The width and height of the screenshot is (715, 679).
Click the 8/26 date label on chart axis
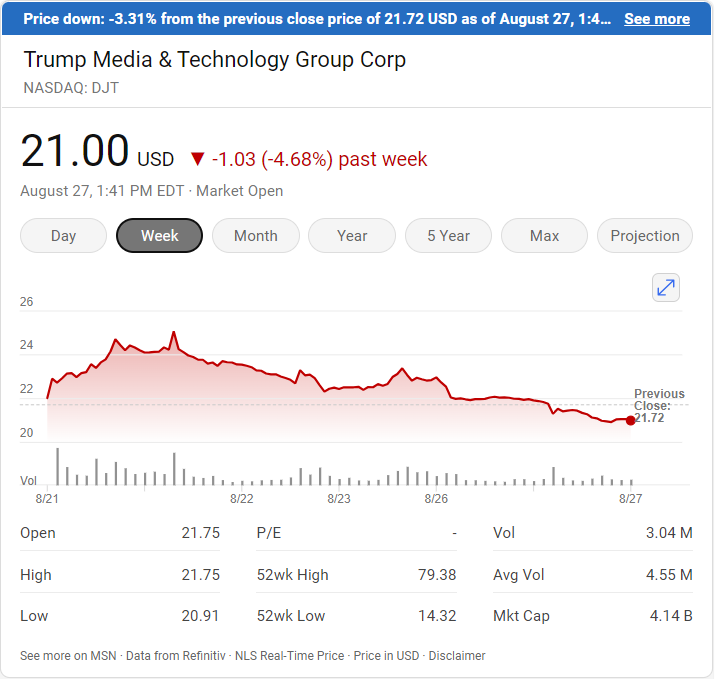click(x=436, y=498)
